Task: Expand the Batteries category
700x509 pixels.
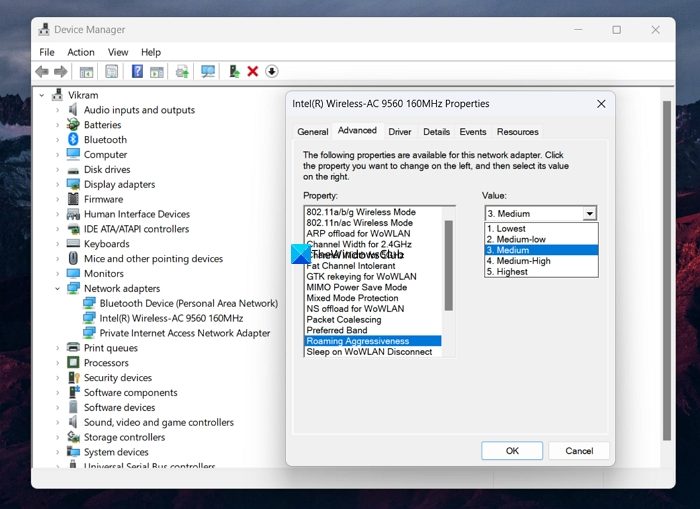Action: pyautogui.click(x=57, y=125)
